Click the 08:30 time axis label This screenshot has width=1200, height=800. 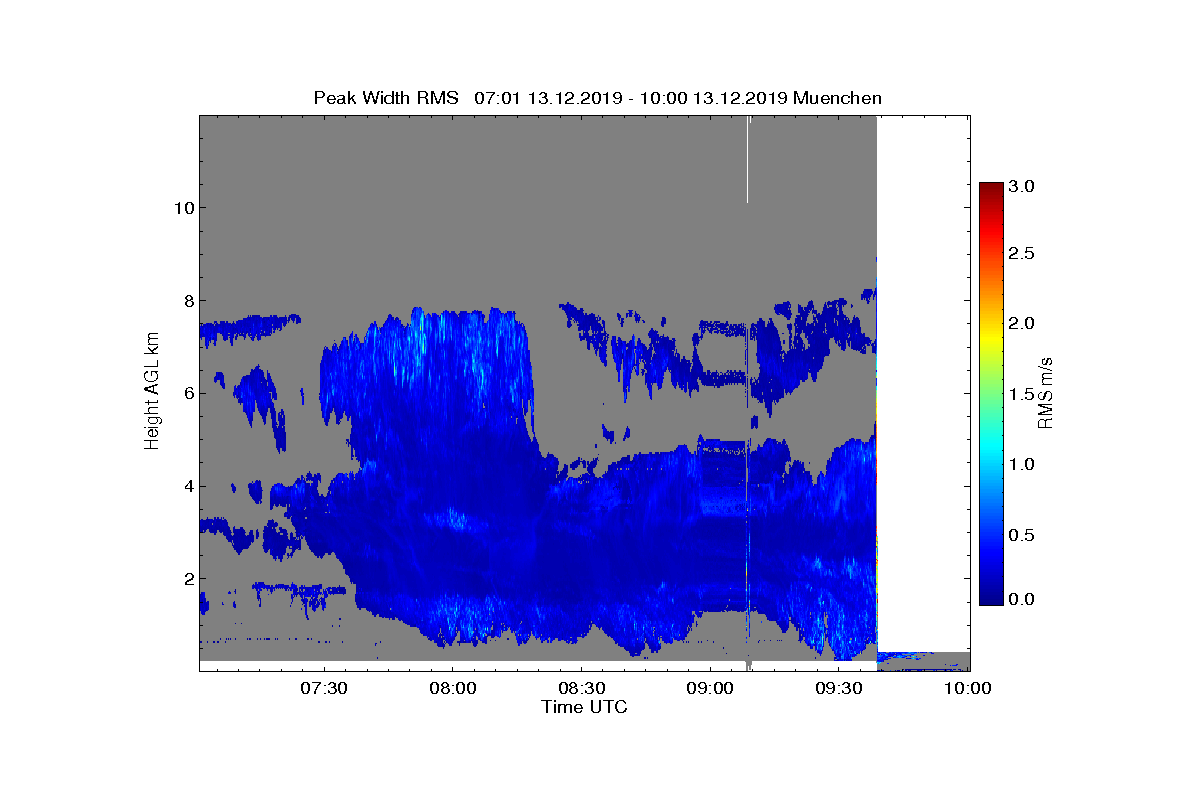[x=582, y=688]
